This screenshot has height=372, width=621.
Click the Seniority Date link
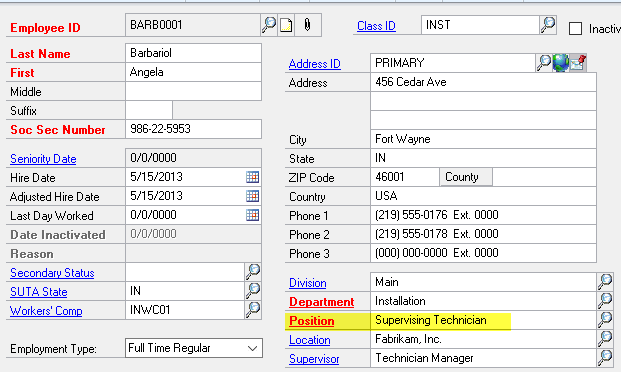click(43, 159)
